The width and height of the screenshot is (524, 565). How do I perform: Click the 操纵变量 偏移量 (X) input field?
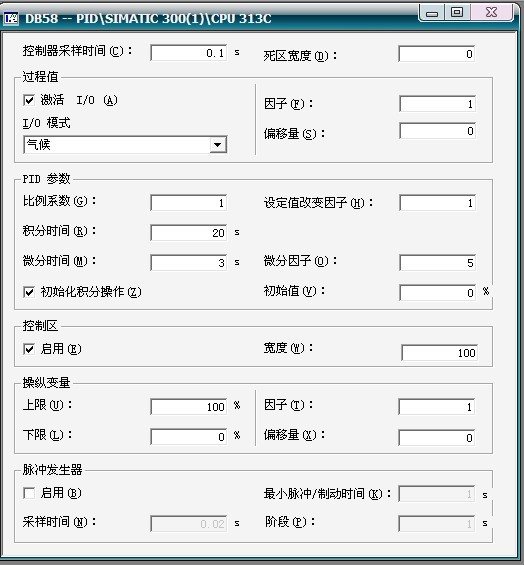pyautogui.click(x=437, y=438)
